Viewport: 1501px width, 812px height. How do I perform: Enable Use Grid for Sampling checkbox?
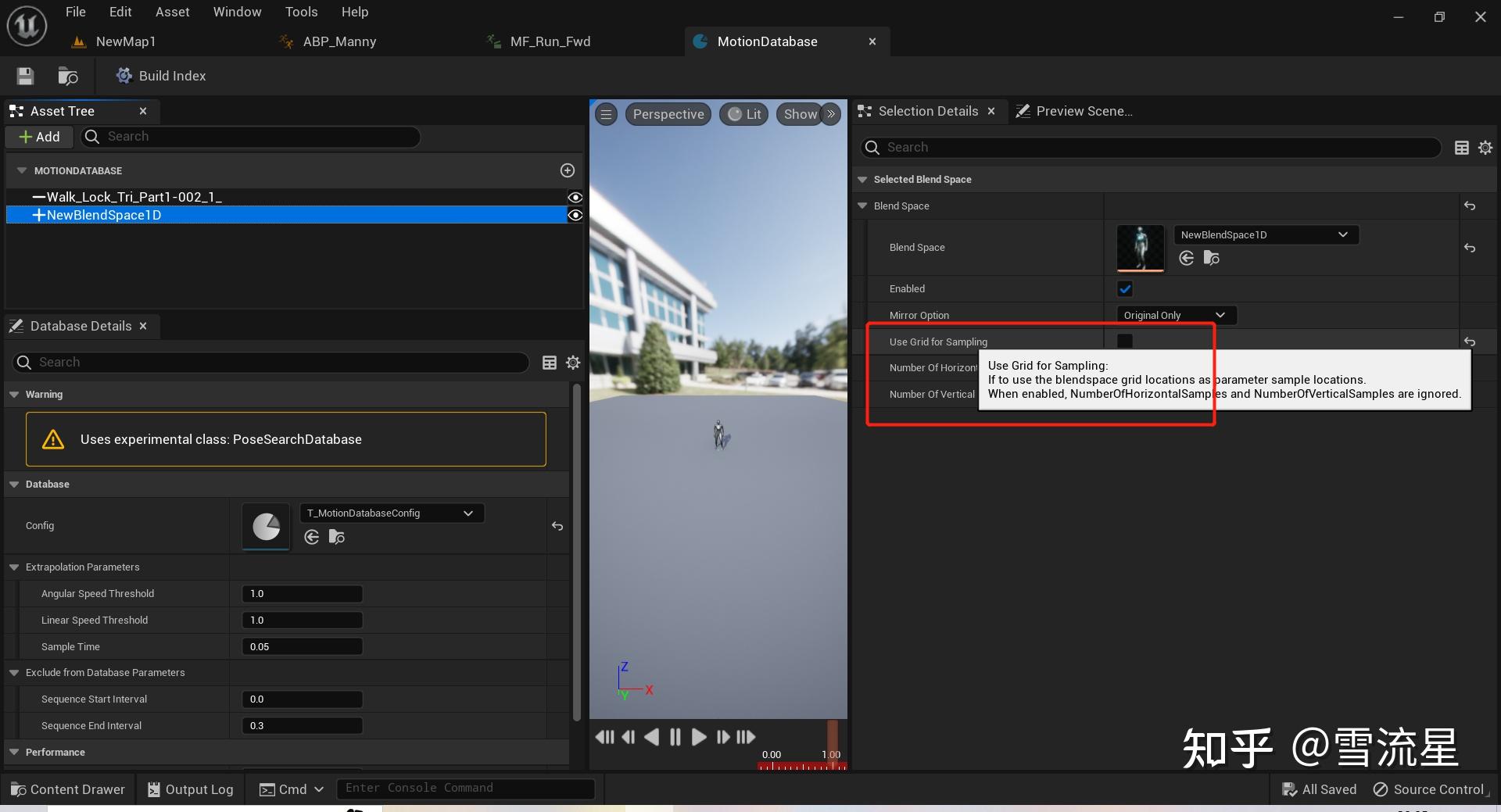[1125, 341]
